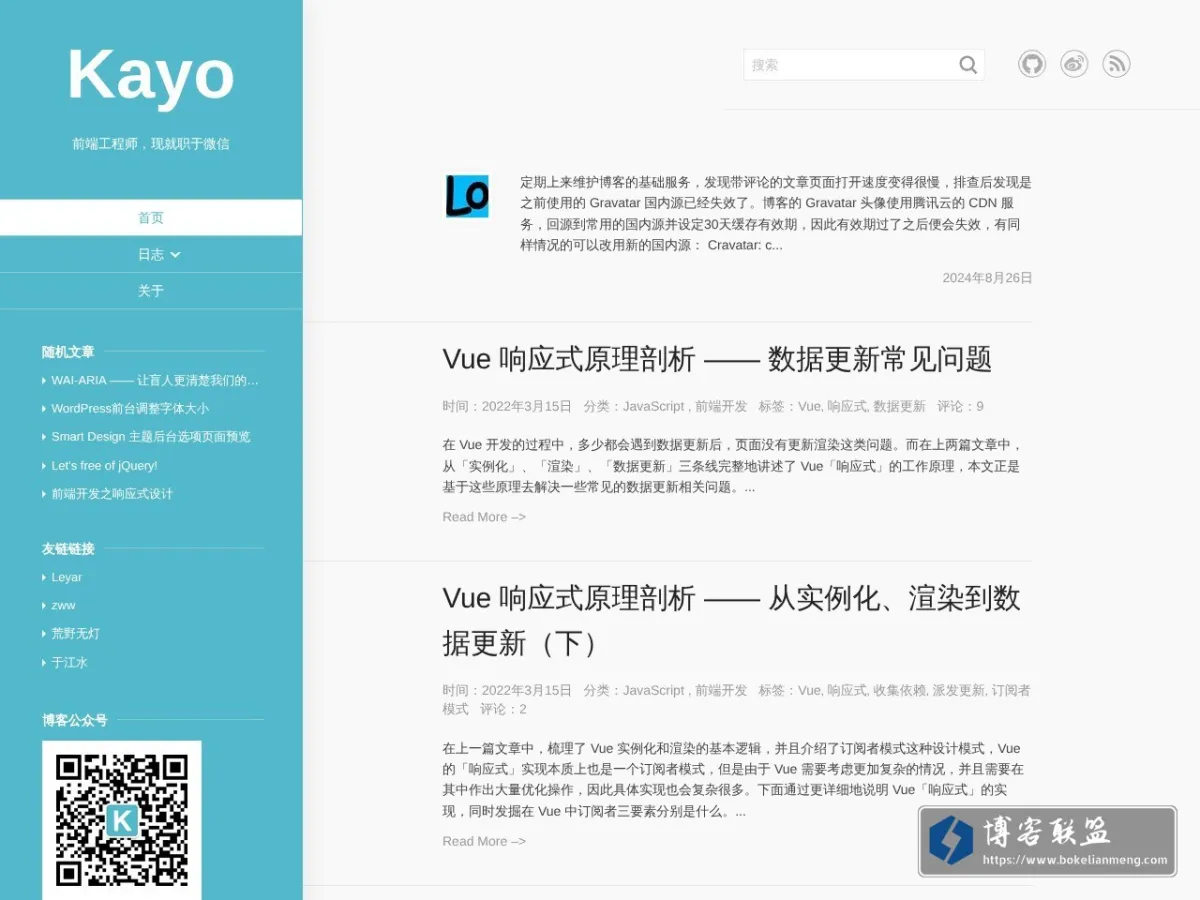This screenshot has width=1200, height=900.
Task: Open Let's free of jQuery! article
Action: (104, 465)
